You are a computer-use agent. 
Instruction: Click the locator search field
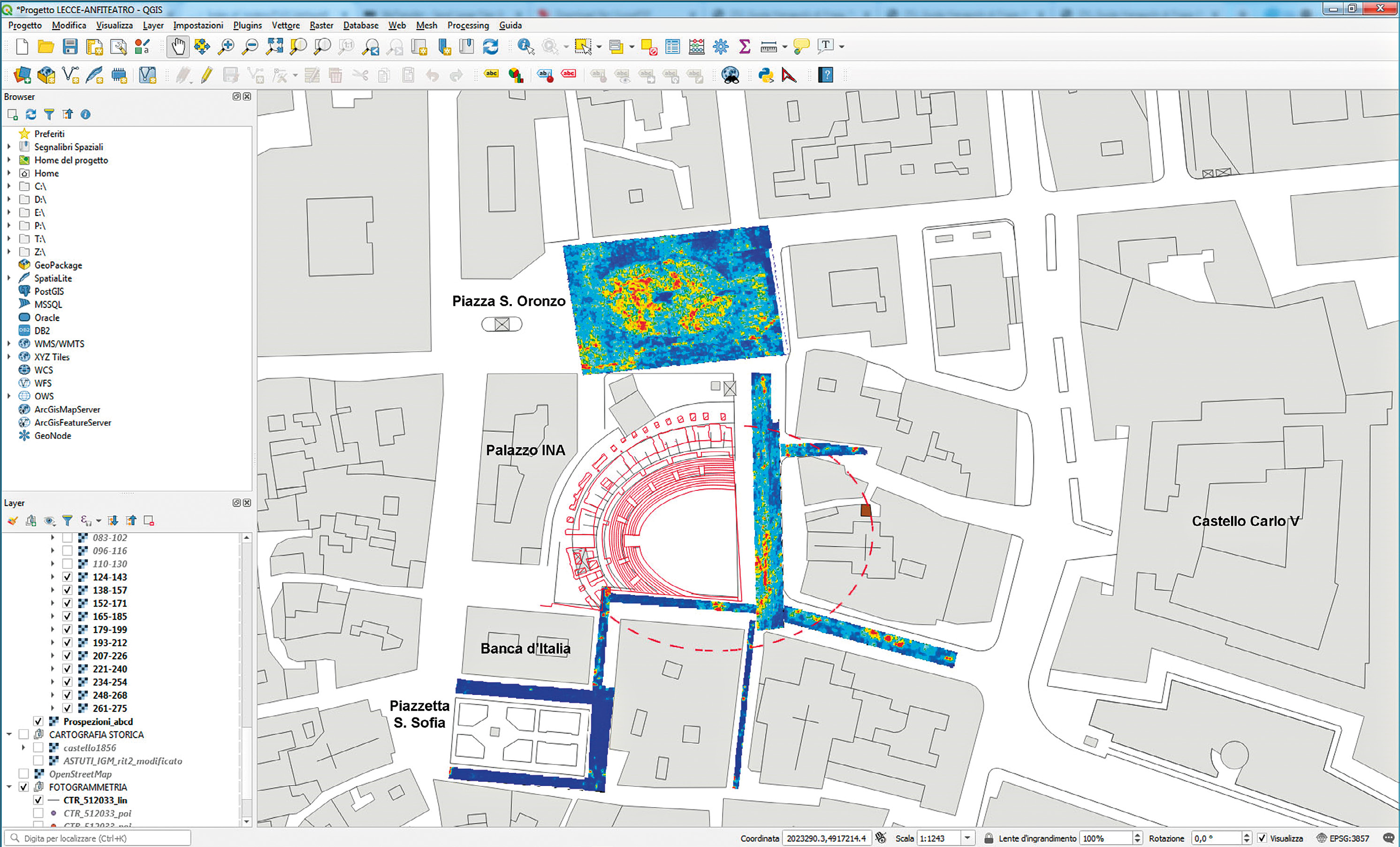click(98, 838)
